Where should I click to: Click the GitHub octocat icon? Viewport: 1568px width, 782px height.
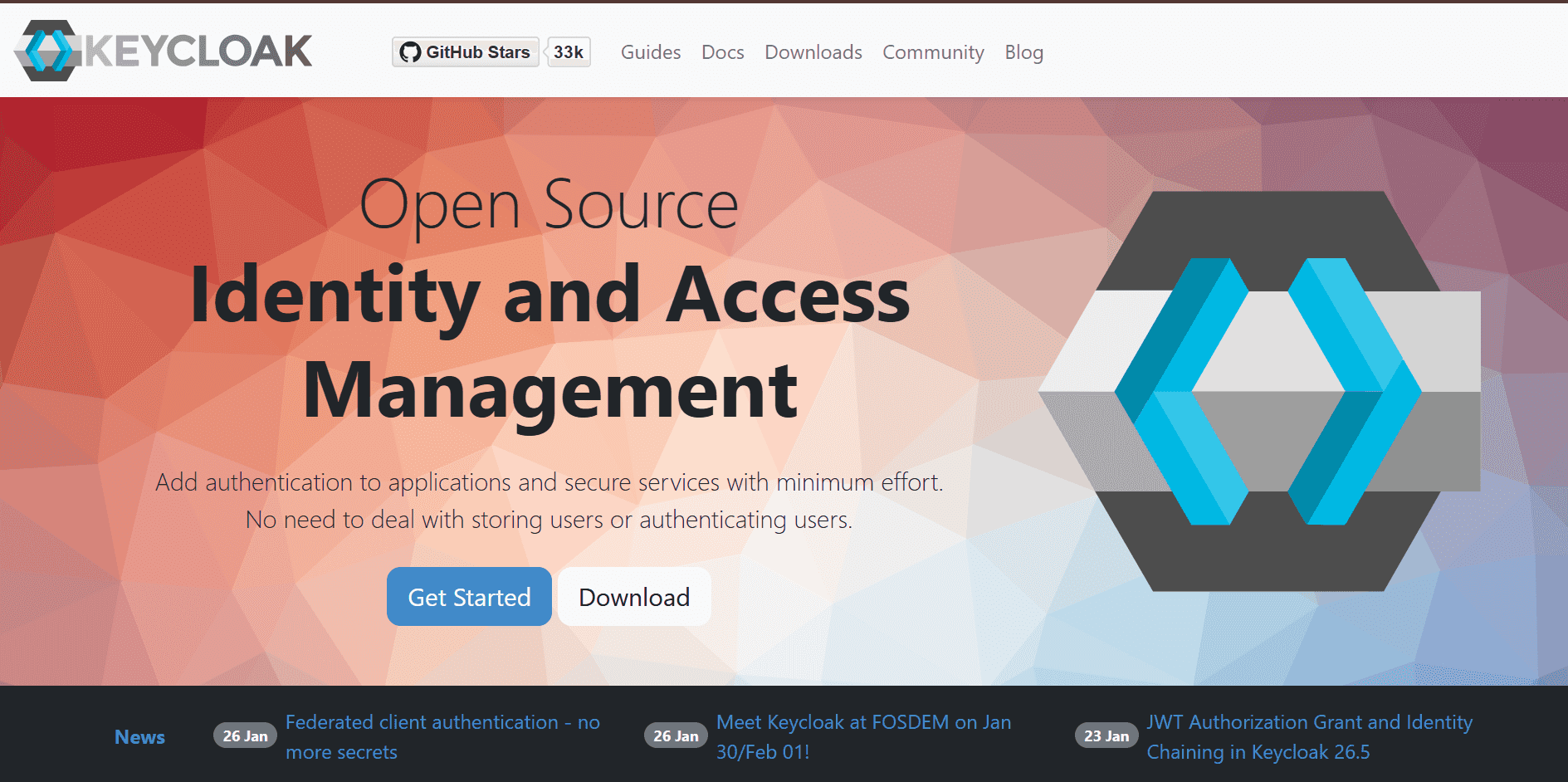tap(410, 52)
